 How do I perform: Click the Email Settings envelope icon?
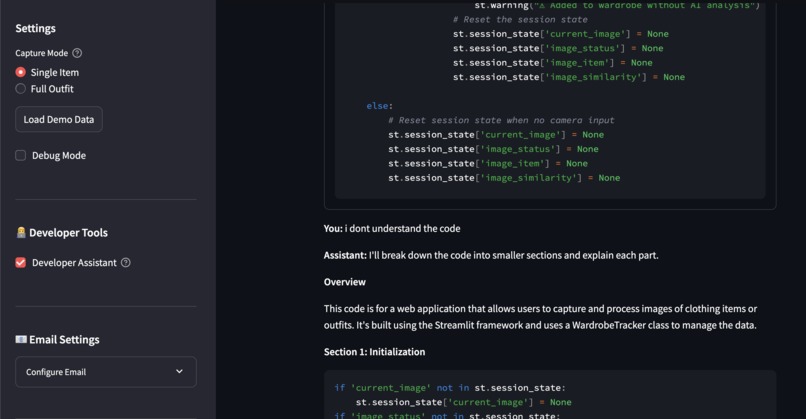(21, 339)
